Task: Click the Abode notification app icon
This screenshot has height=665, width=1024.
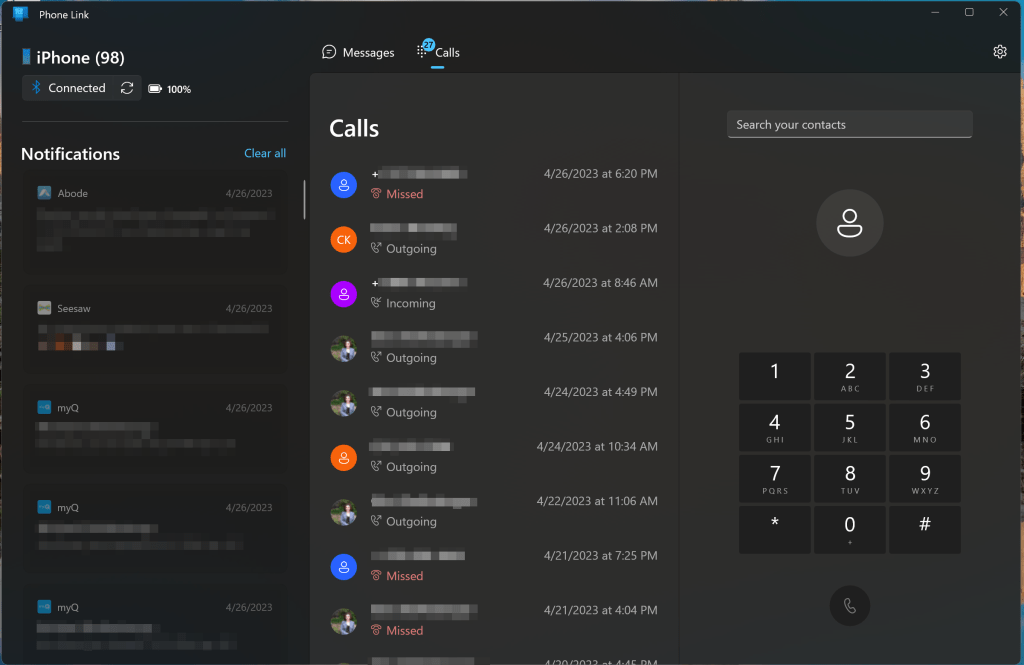Action: [x=44, y=193]
